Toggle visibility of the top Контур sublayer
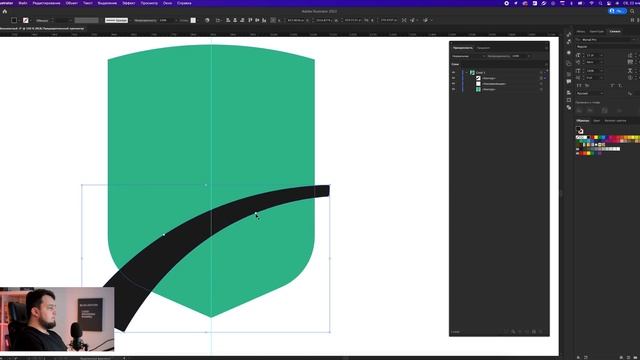 coord(453,78)
